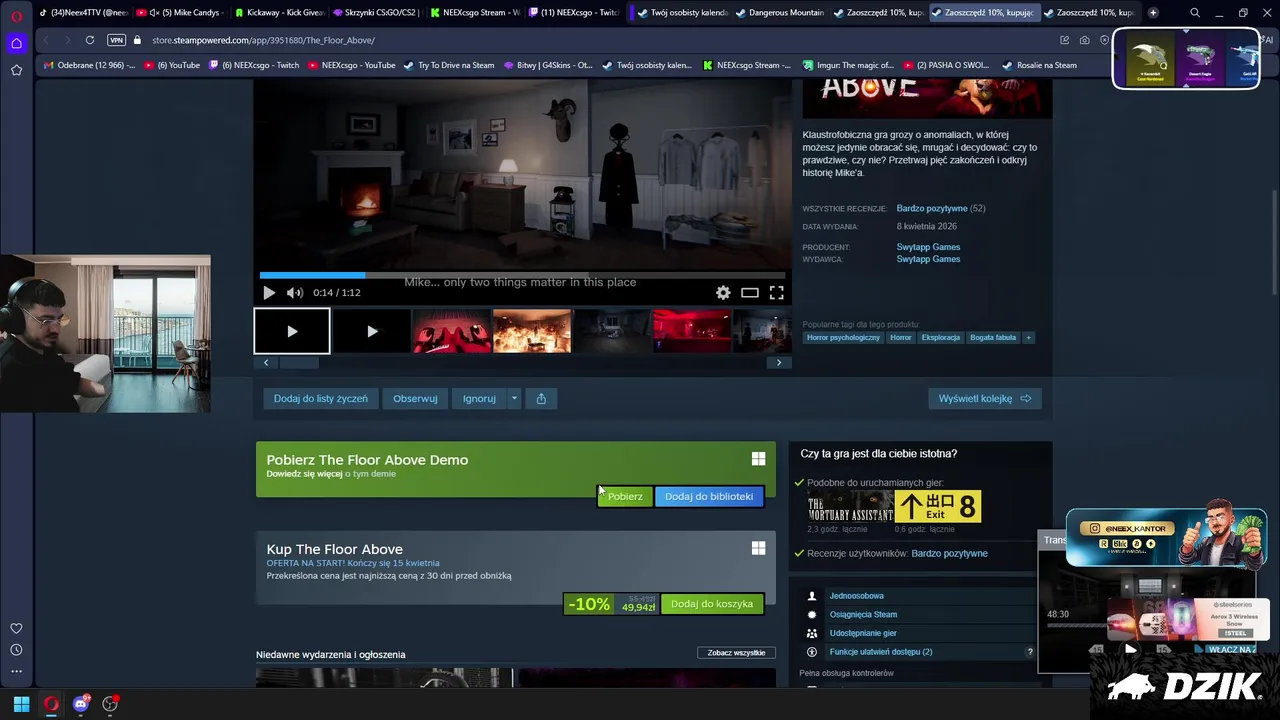Expand tags with the plus button

1028,338
